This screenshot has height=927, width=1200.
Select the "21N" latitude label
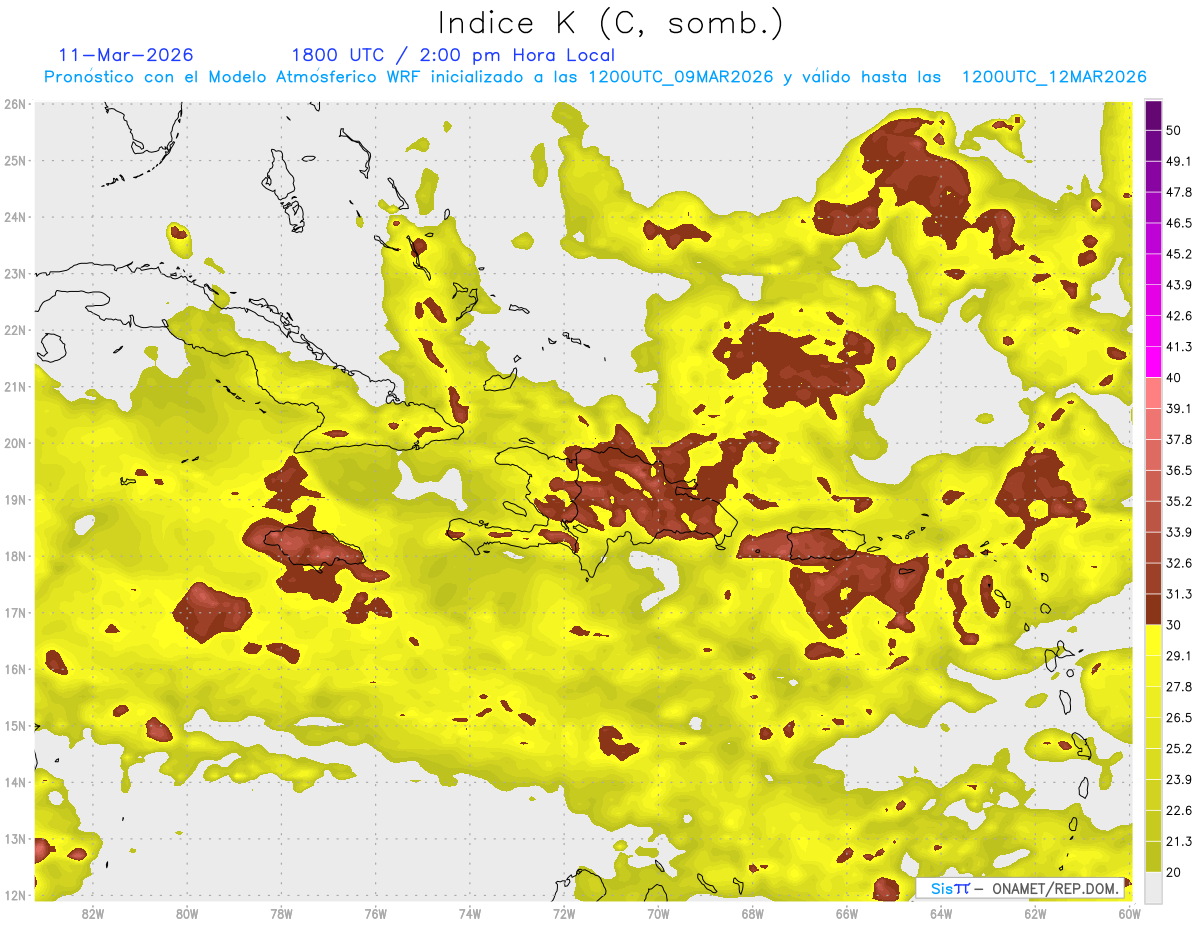coord(16,387)
